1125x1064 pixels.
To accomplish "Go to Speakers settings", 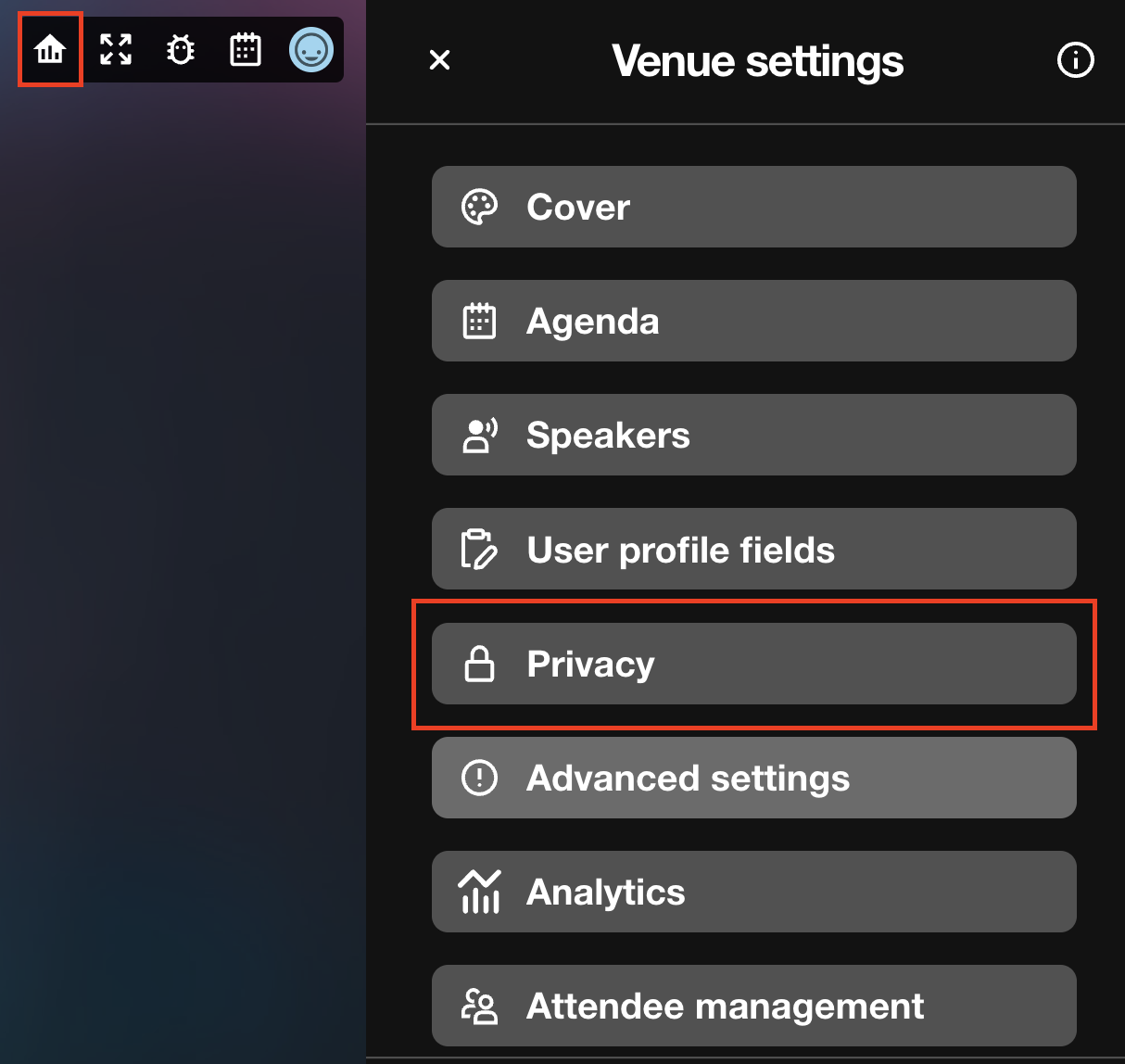I will [x=753, y=435].
